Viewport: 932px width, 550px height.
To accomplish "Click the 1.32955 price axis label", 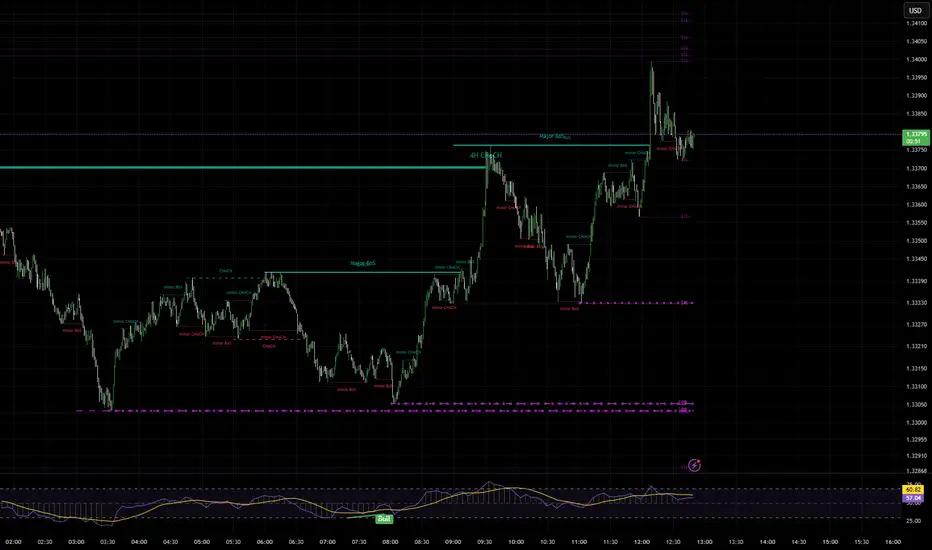I will pos(916,439).
